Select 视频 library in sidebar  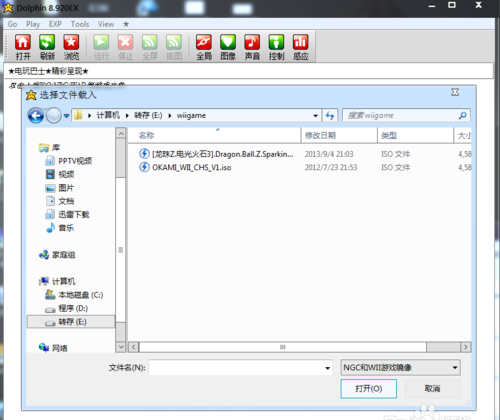pyautogui.click(x=60, y=174)
